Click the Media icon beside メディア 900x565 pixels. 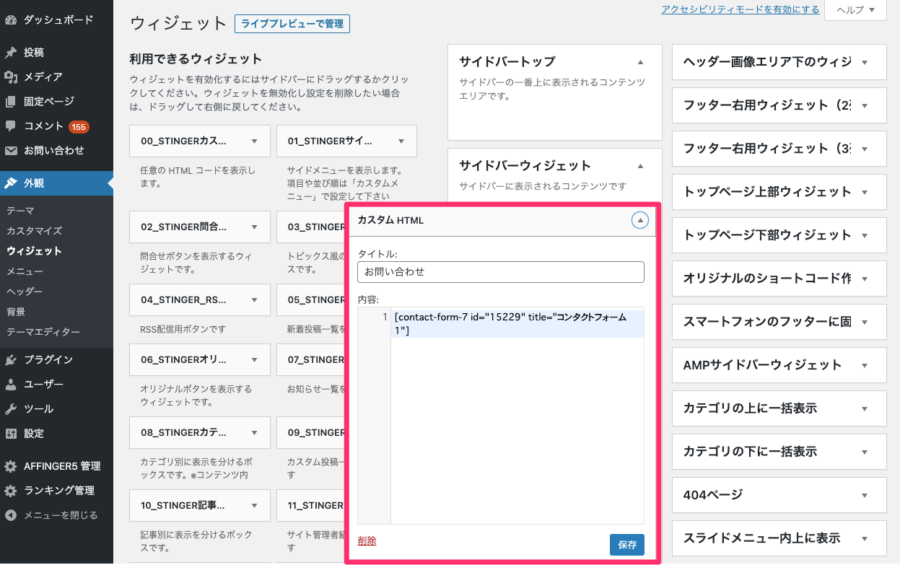(x=10, y=76)
